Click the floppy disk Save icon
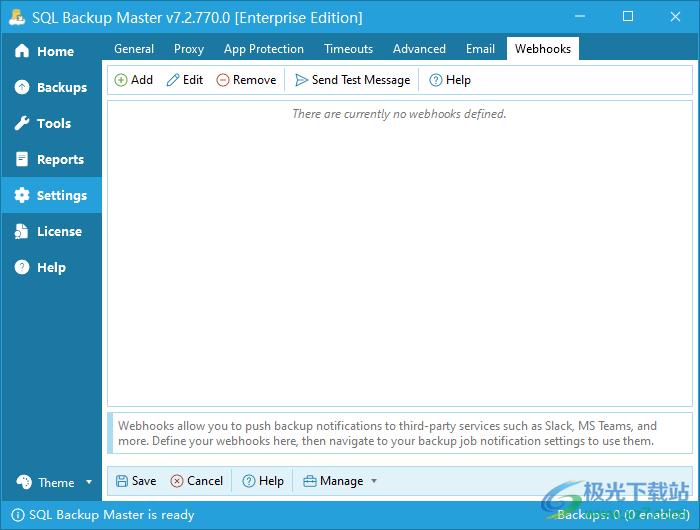Viewport: 700px width, 530px height. (122, 481)
